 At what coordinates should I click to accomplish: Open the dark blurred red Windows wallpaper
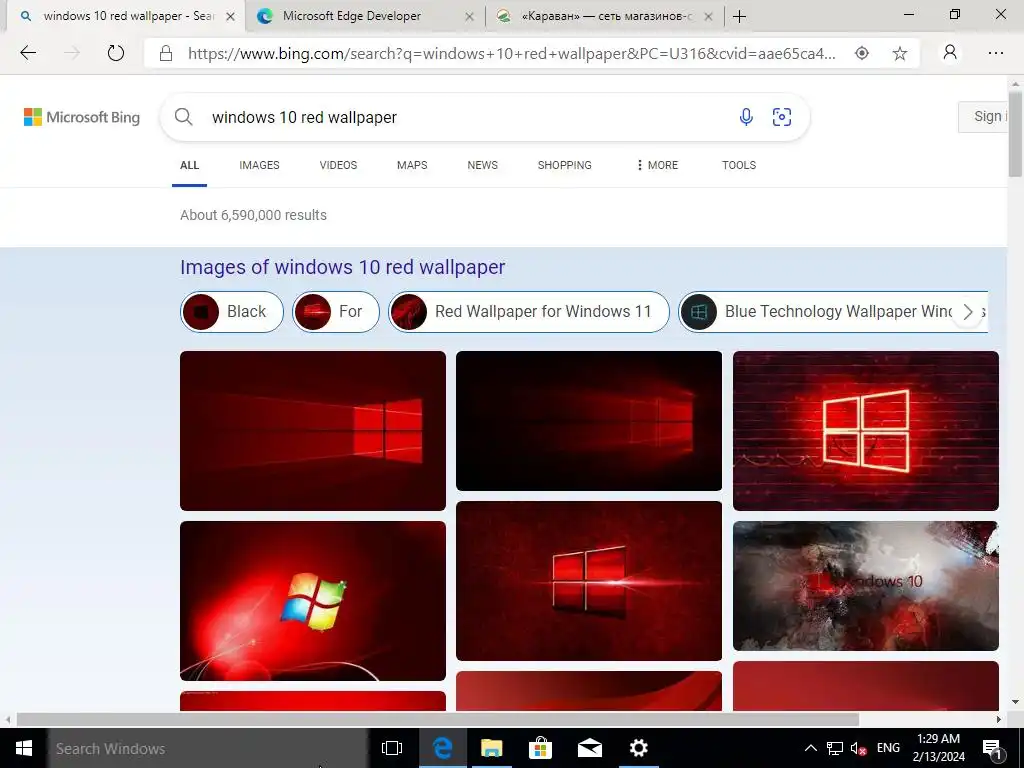coord(589,421)
